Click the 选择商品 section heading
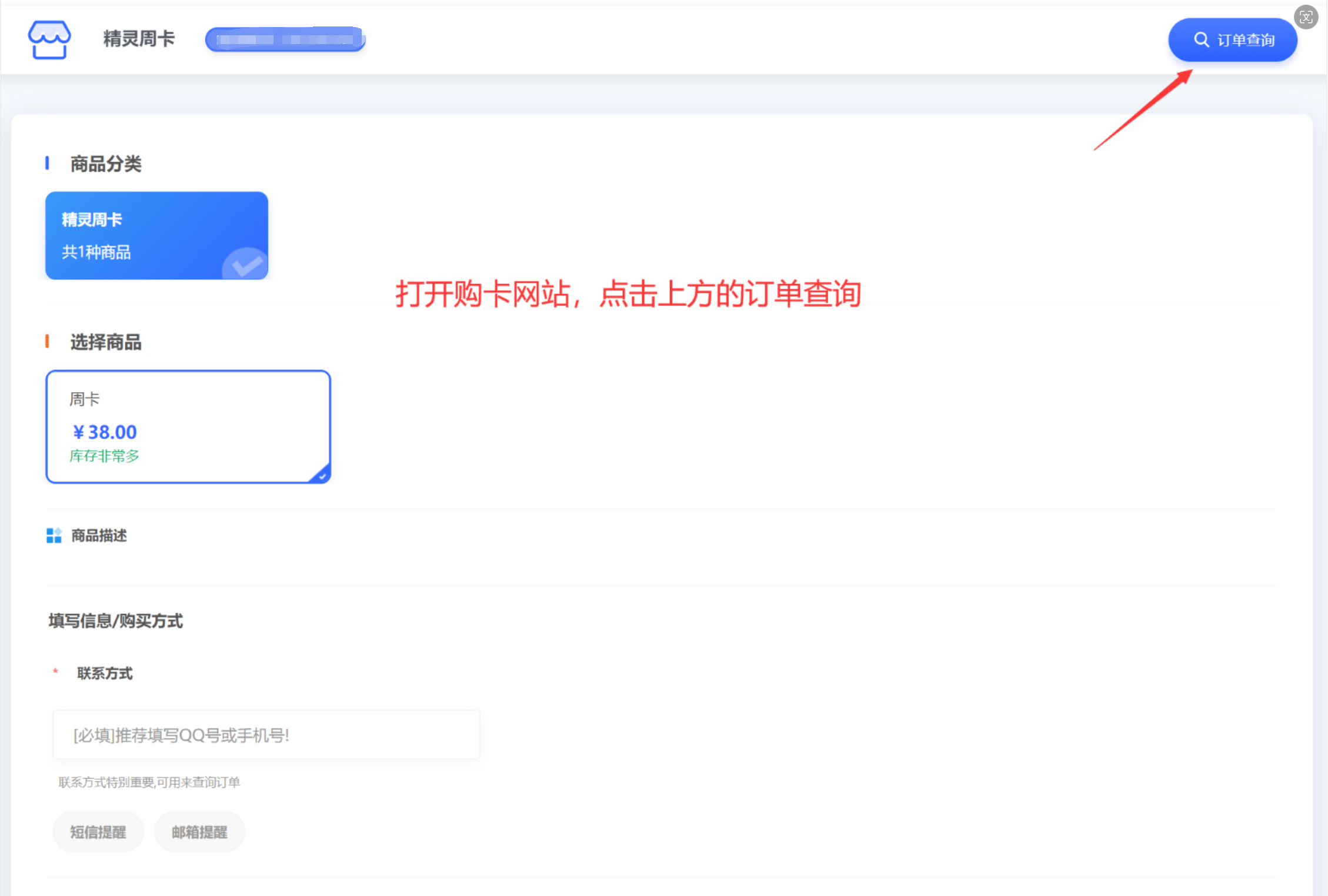This screenshot has width=1328, height=896. click(106, 342)
